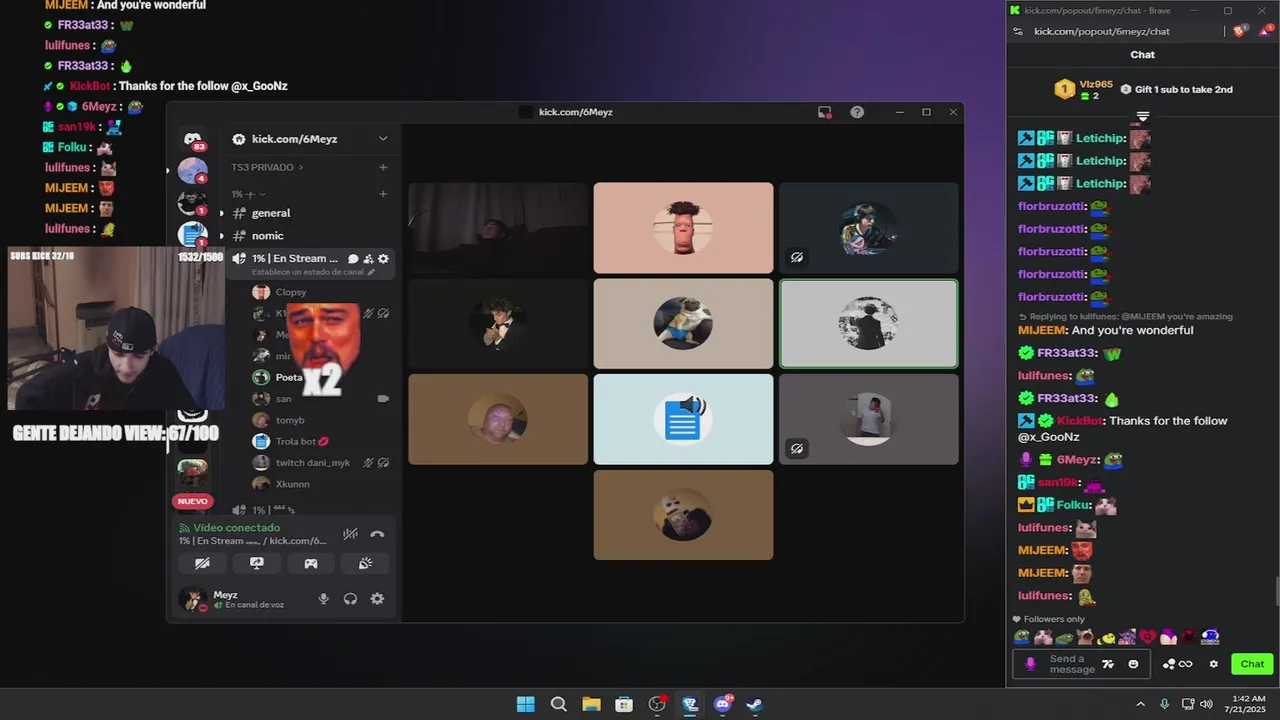Image resolution: width=1280 pixels, height=720 pixels.
Task: Add a channel to TS3 PRIVADO category
Action: (383, 167)
